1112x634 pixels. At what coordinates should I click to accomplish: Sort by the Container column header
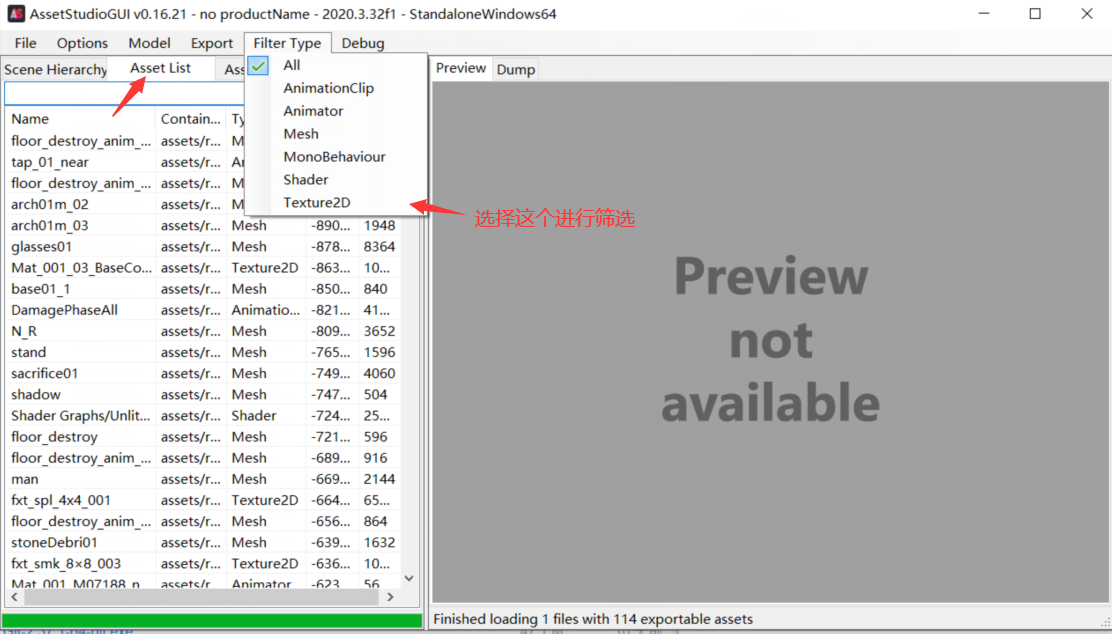click(190, 118)
